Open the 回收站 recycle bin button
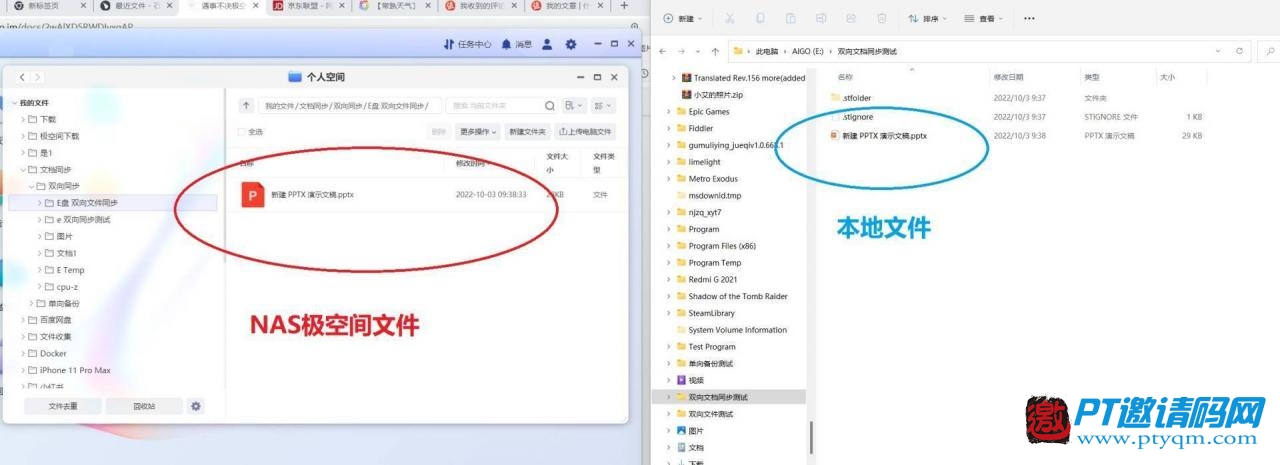This screenshot has height=465, width=1280. click(x=144, y=406)
